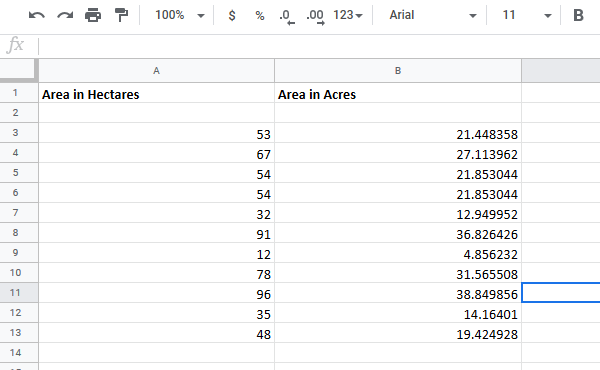The width and height of the screenshot is (600, 370).
Task: Click the cell containing 12
Action: [157, 253]
